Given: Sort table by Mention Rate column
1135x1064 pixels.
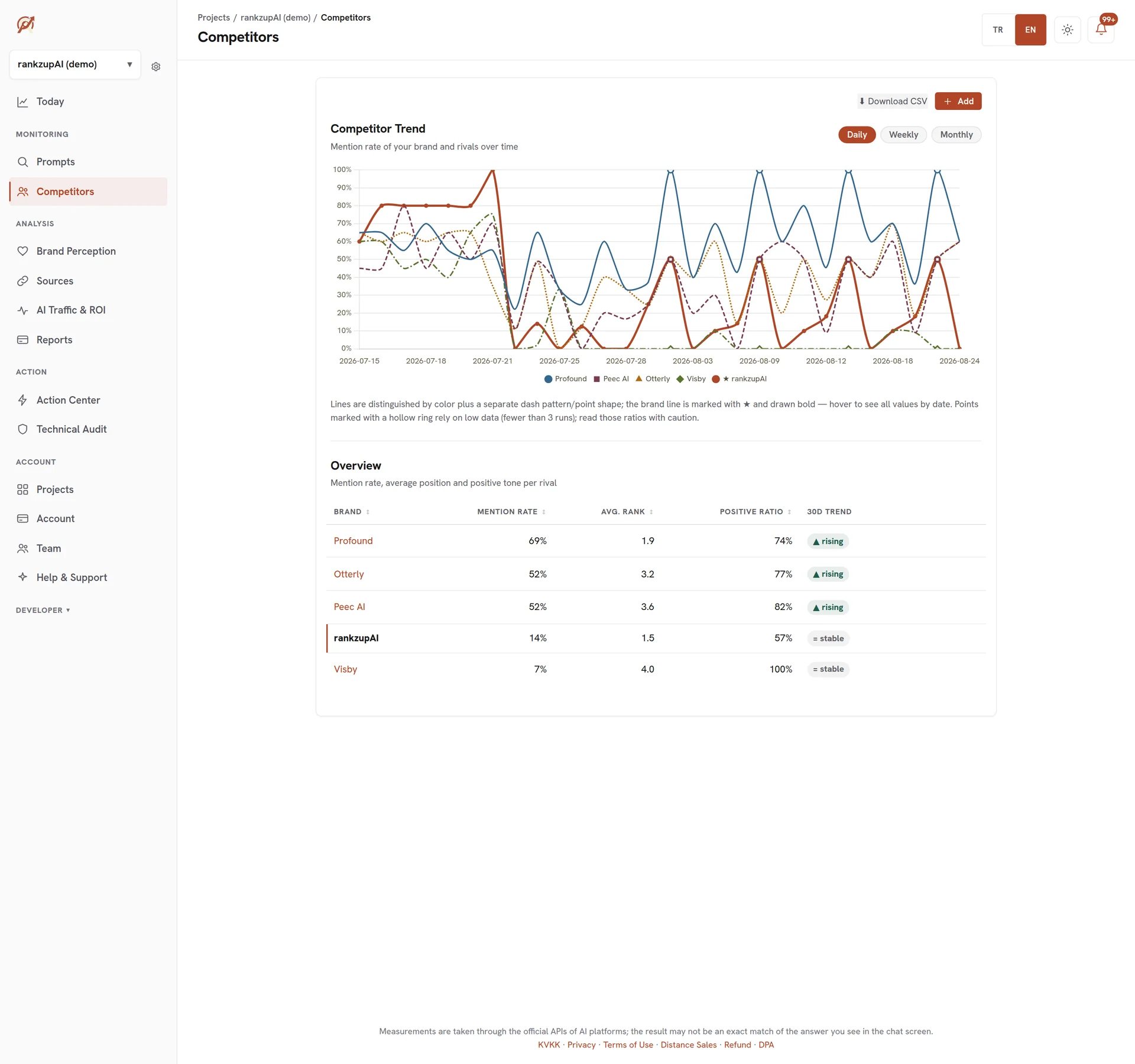Looking at the screenshot, I should [511, 512].
